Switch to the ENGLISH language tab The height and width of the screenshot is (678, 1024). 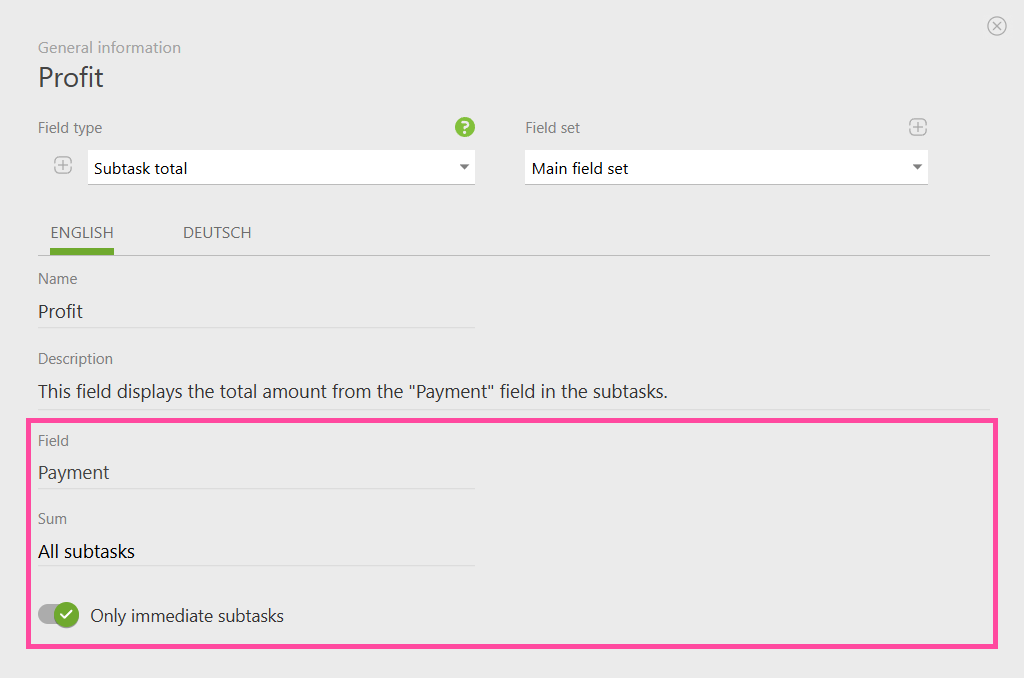tap(82, 233)
